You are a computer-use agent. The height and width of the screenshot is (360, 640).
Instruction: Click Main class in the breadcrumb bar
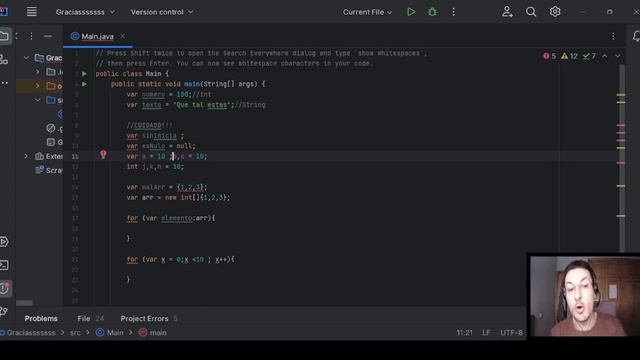[x=109, y=333]
